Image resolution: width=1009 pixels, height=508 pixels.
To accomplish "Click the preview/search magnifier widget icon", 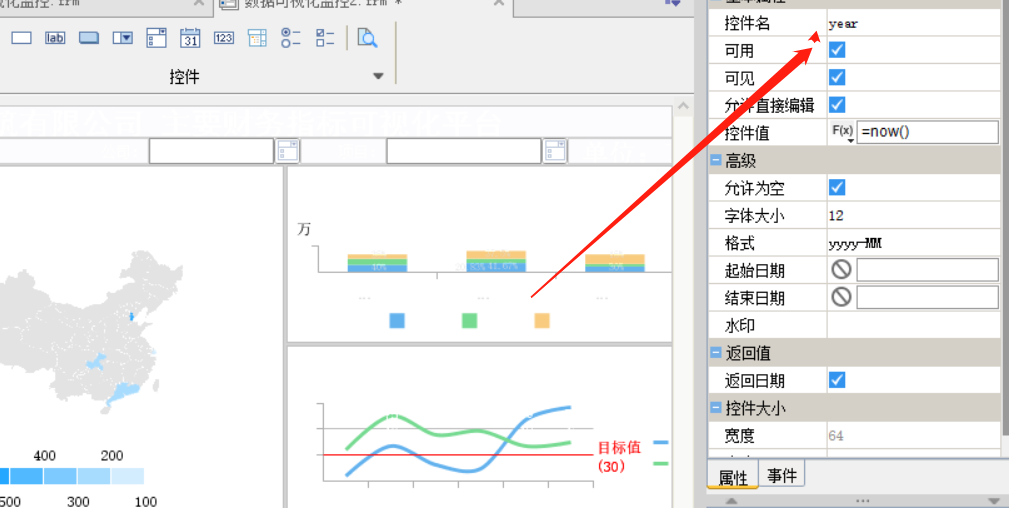I will [x=367, y=38].
